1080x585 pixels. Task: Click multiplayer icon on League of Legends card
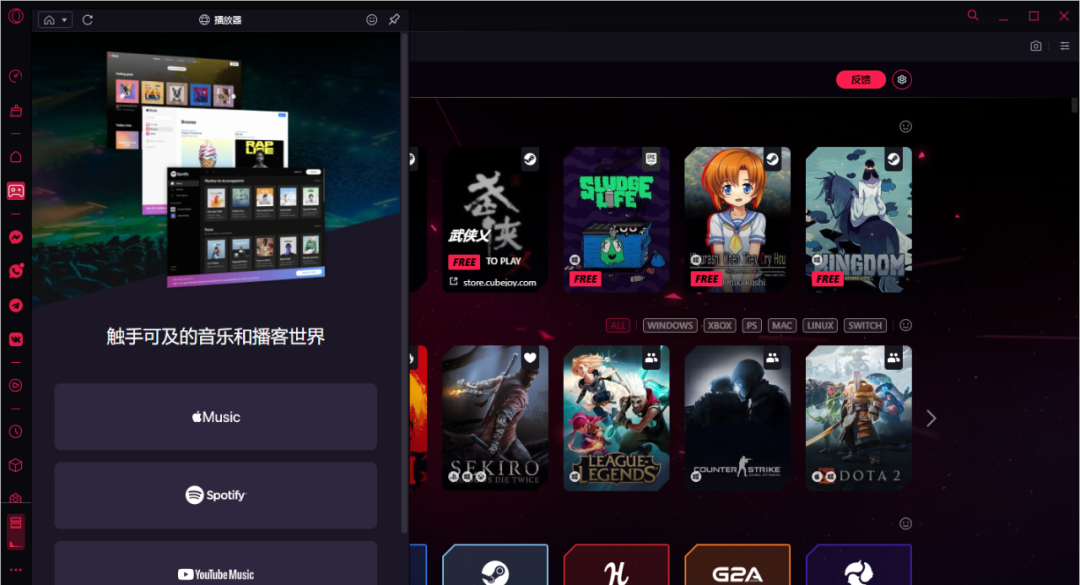pyautogui.click(x=651, y=358)
